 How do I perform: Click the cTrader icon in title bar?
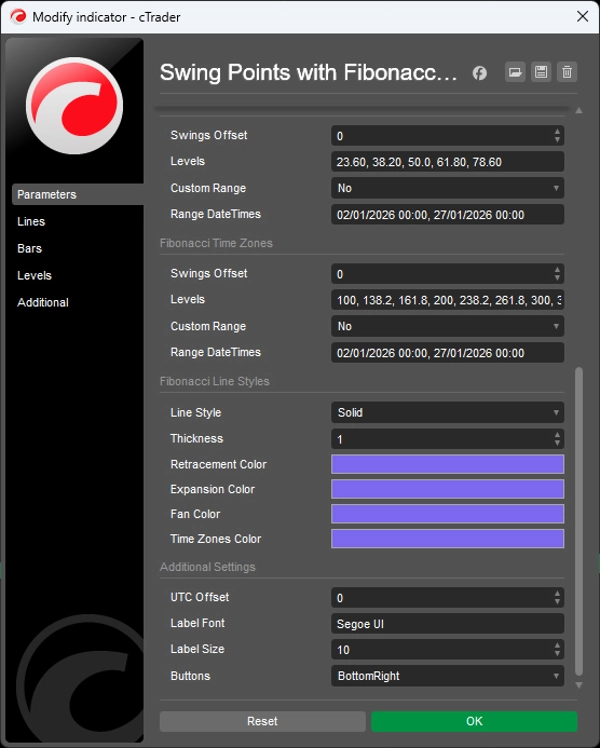(x=17, y=17)
